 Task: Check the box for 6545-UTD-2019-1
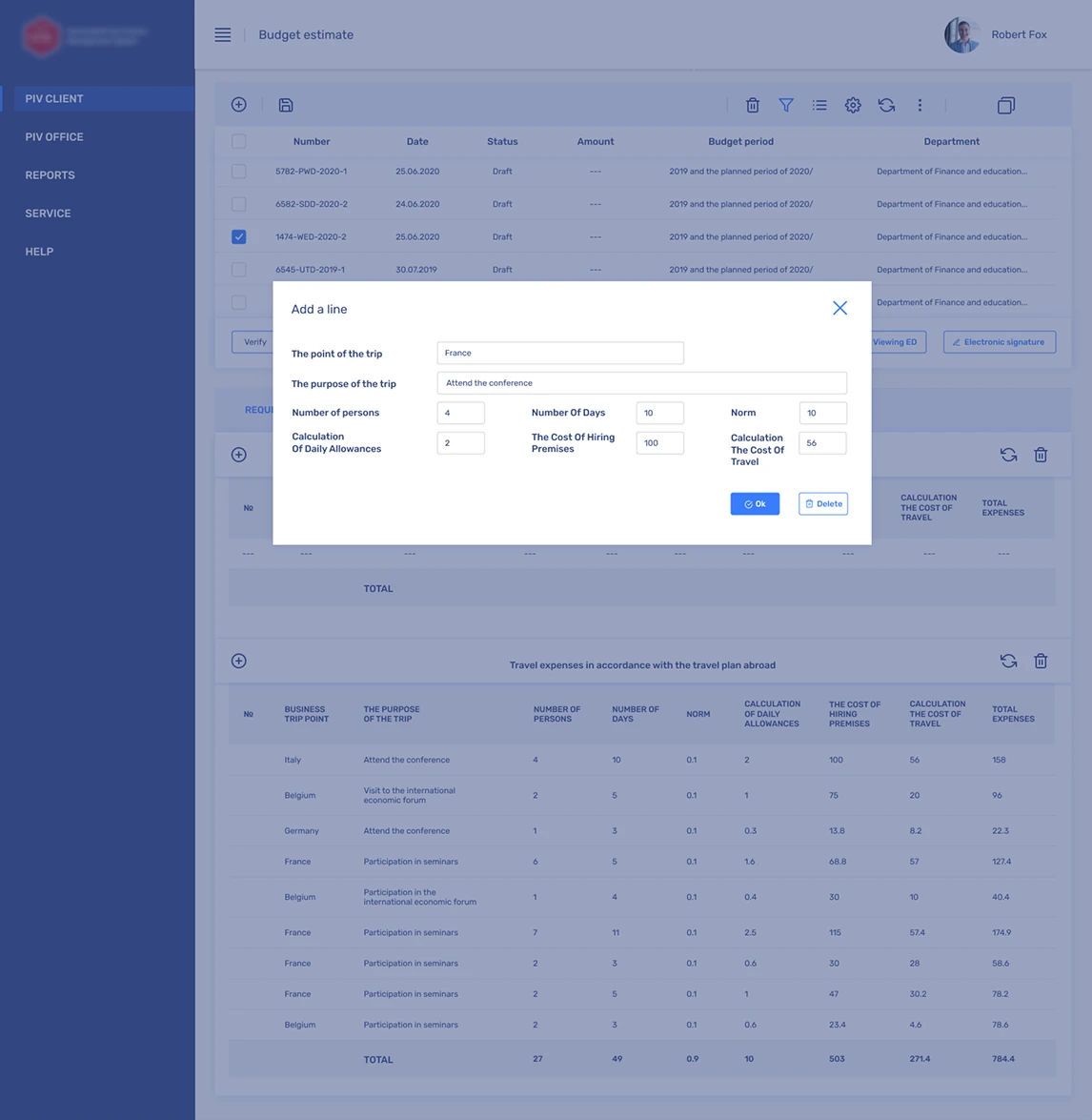[239, 270]
